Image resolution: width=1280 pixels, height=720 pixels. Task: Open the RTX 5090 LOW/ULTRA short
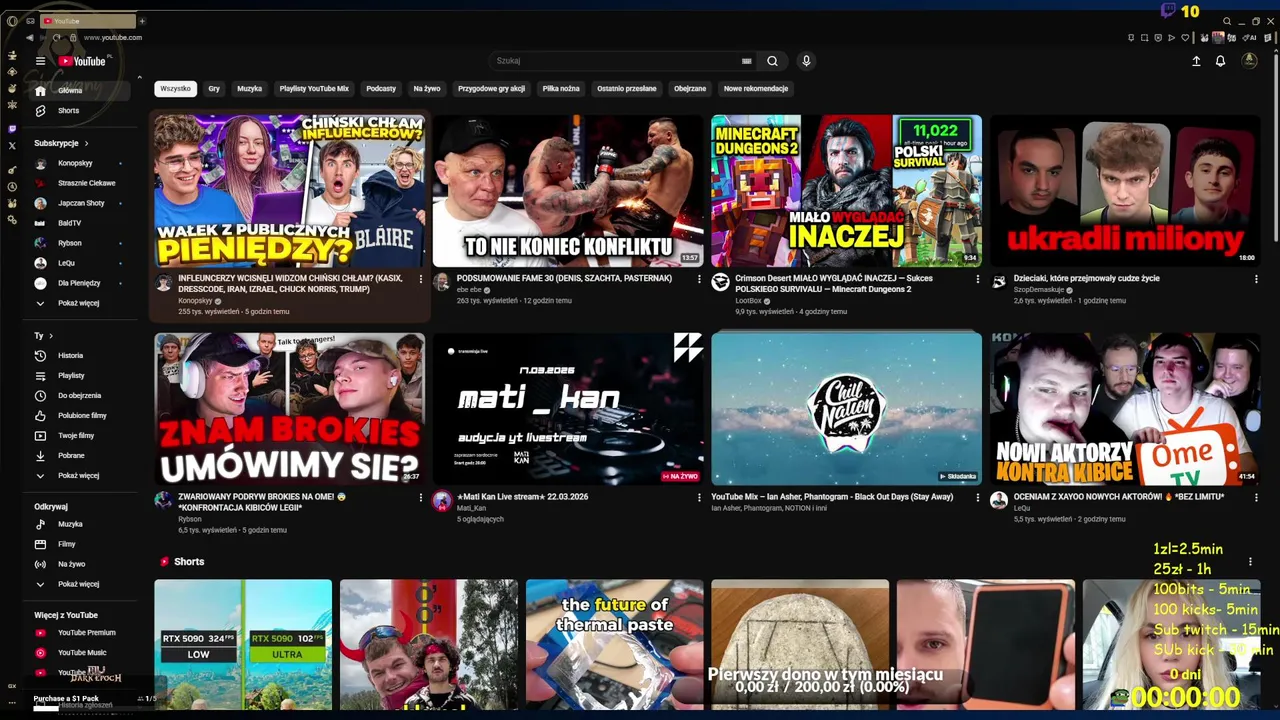pos(243,645)
